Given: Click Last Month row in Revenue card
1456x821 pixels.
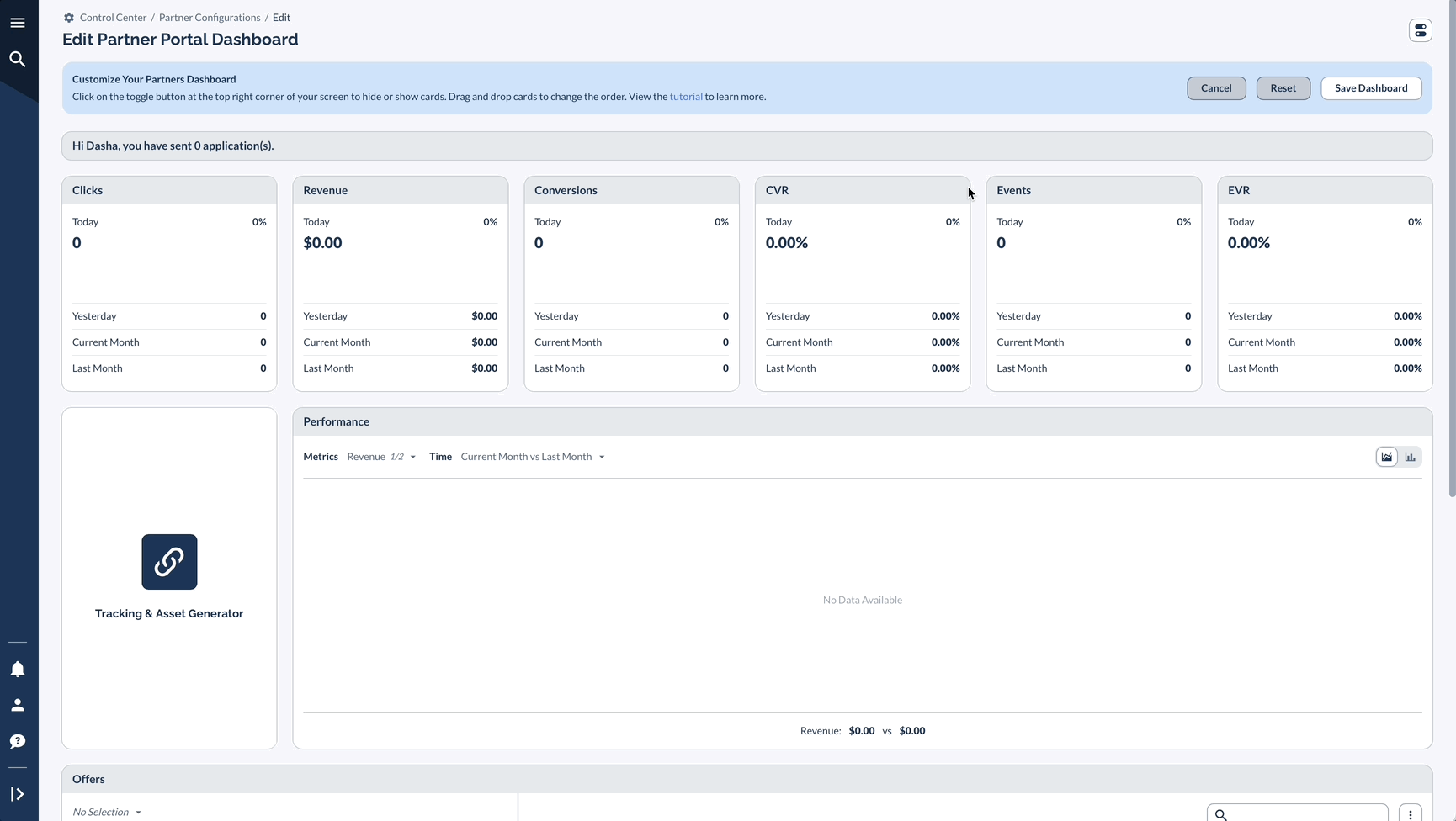Looking at the screenshot, I should tap(401, 368).
